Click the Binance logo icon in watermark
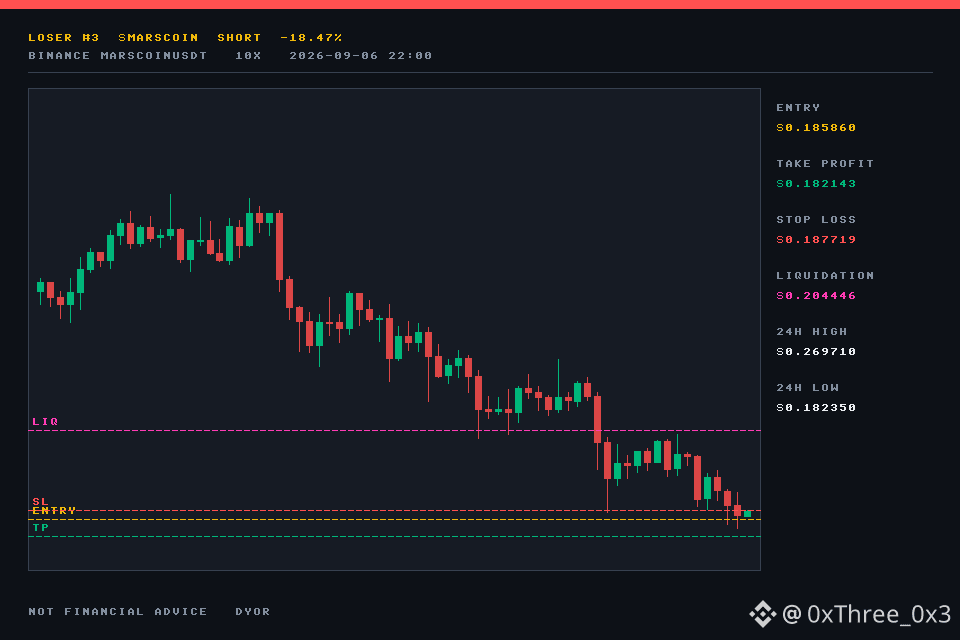The width and height of the screenshot is (960, 640). coord(762,614)
